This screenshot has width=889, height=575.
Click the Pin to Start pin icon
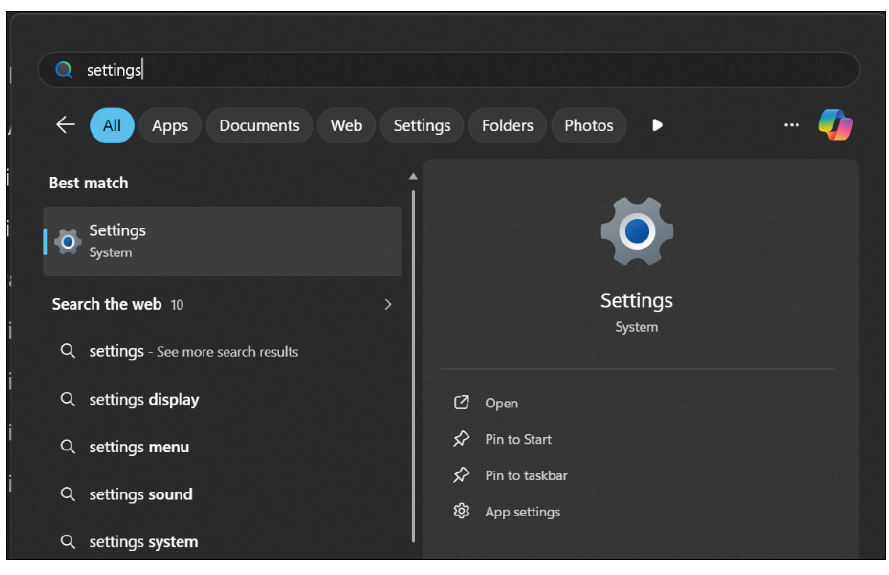(461, 439)
